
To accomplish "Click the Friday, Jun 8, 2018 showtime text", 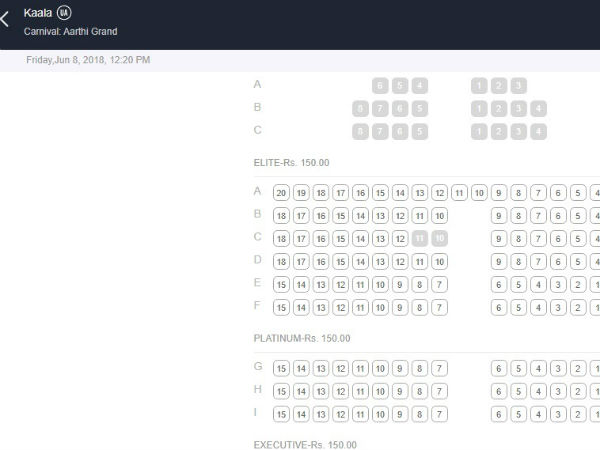I will click(89, 60).
